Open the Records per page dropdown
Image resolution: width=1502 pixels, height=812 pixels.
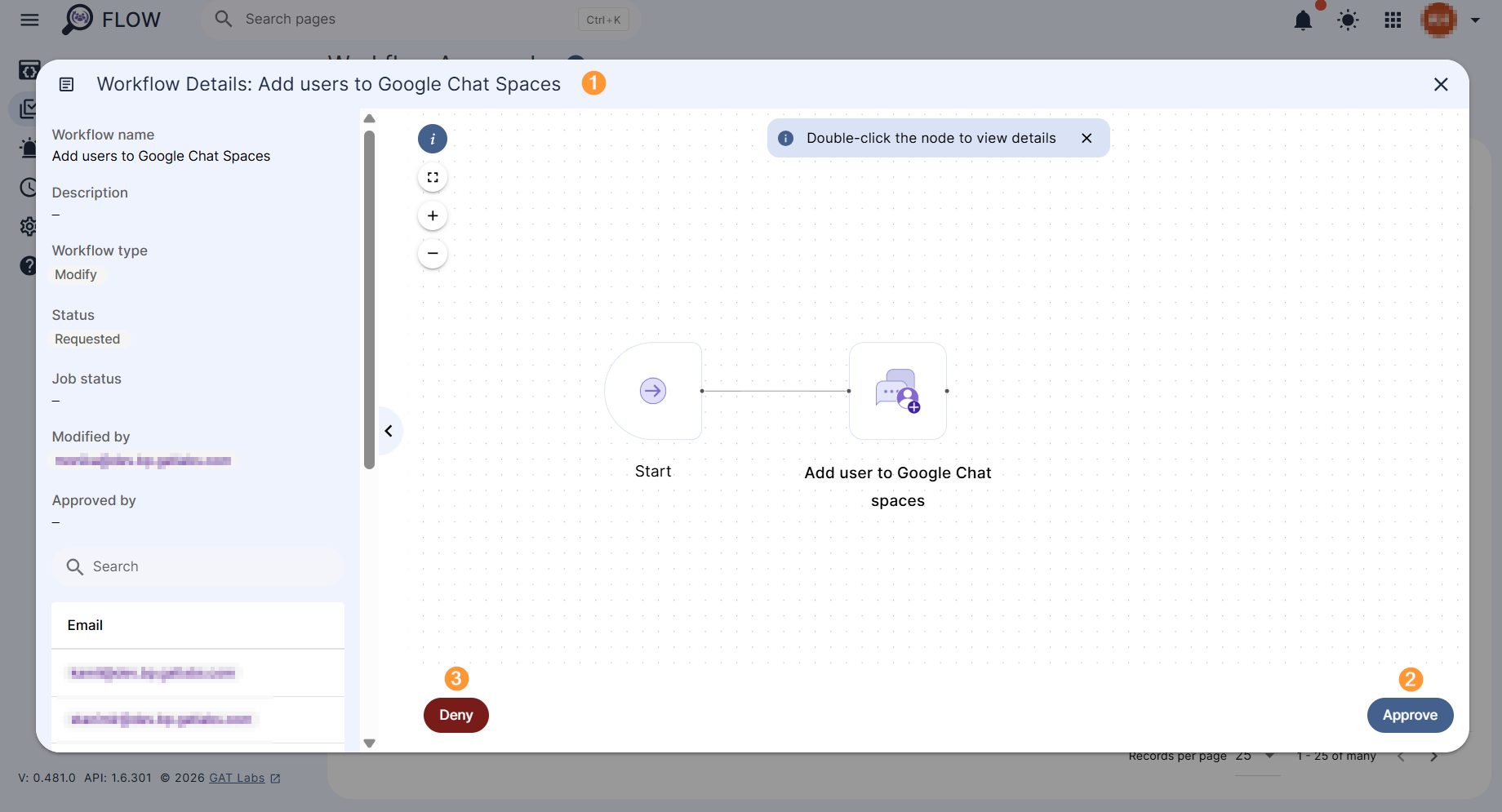(x=1257, y=757)
